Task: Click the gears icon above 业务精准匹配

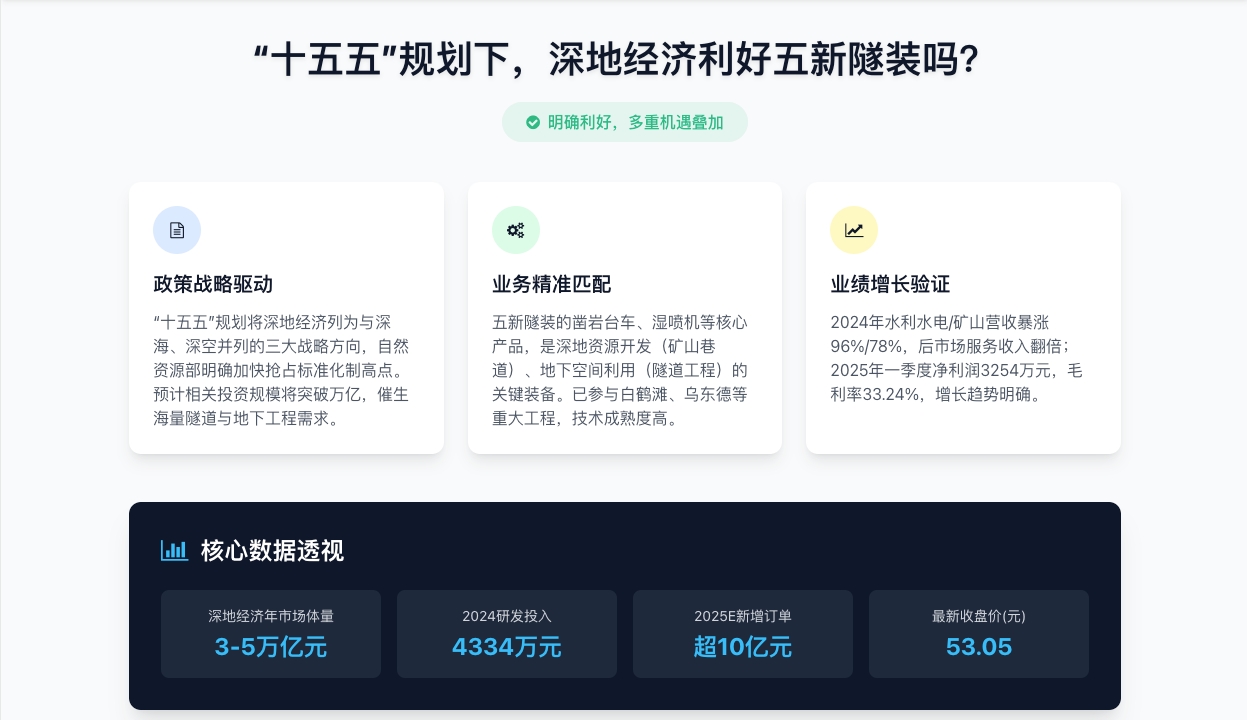Action: pos(515,230)
